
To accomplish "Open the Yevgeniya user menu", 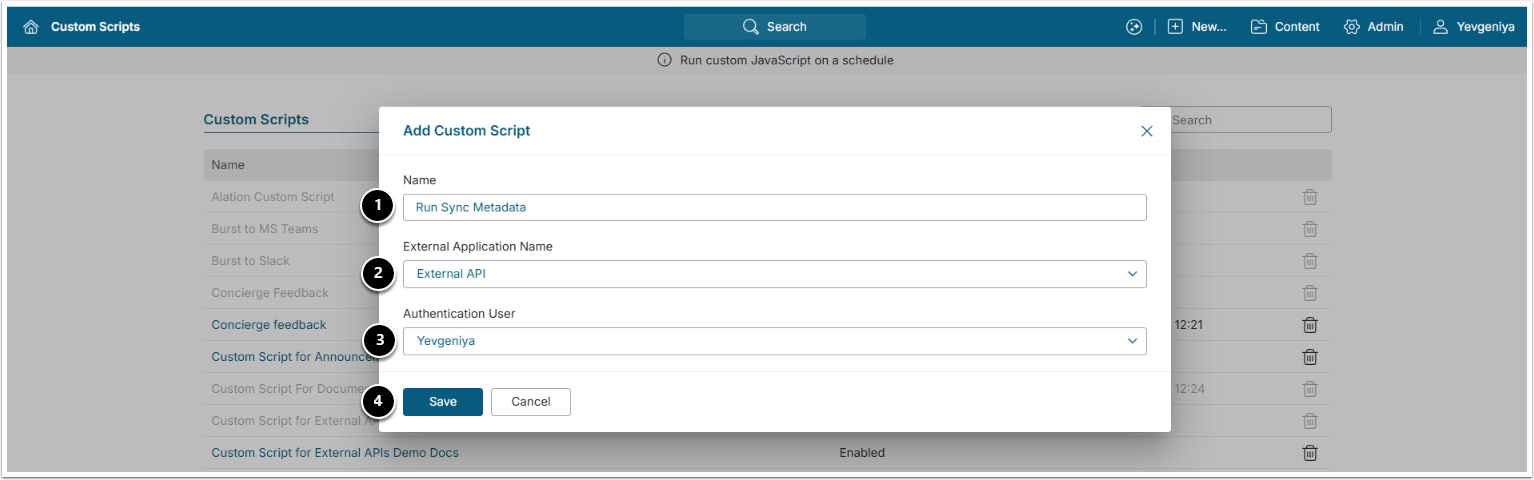I will pos(1474,27).
